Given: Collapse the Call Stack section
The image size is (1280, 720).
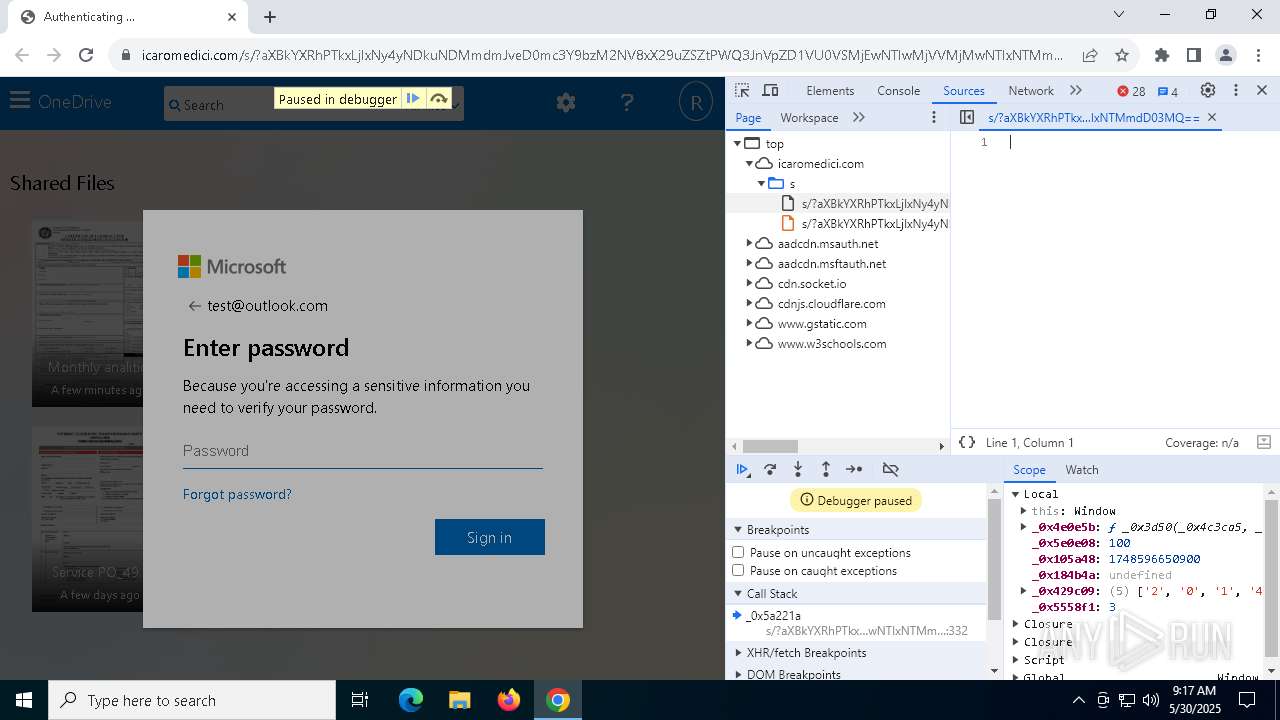Looking at the screenshot, I should (738, 593).
